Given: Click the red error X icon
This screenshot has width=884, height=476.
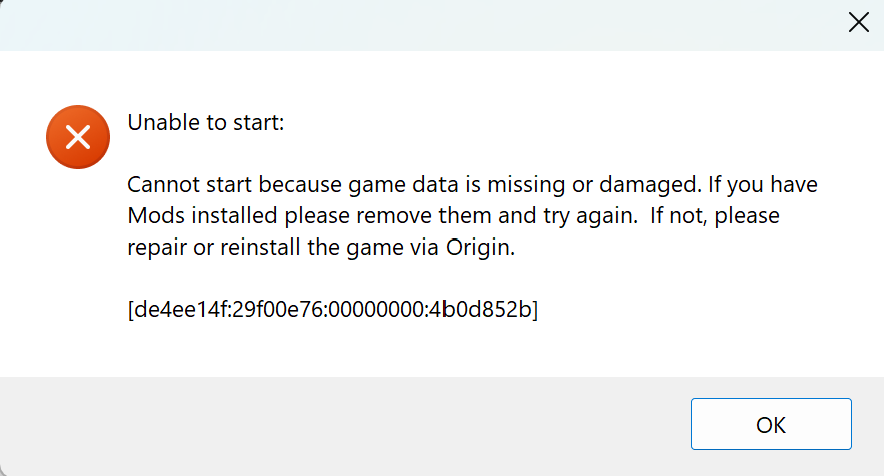Looking at the screenshot, I should click(78, 137).
